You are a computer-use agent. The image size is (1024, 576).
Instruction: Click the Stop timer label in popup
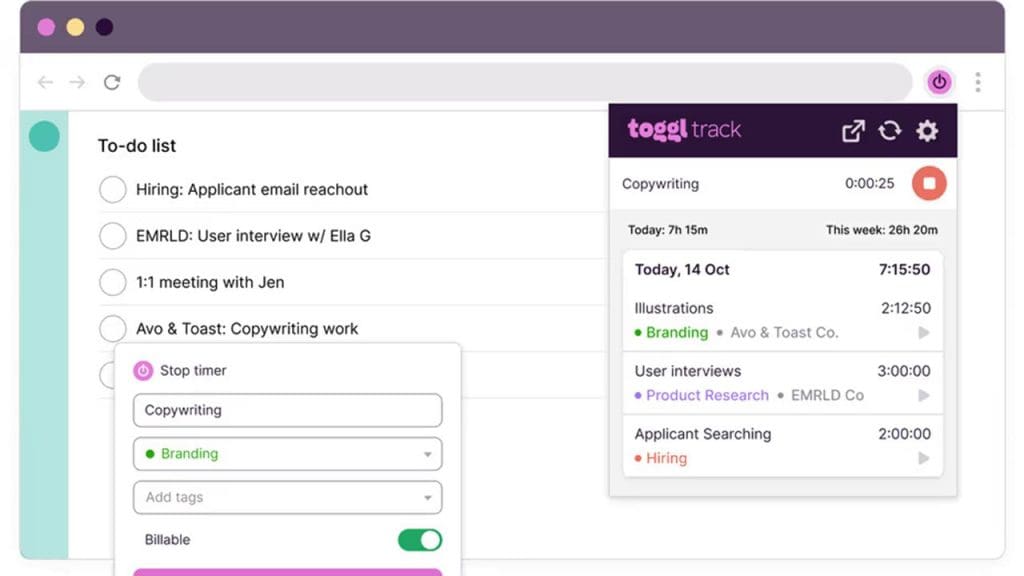pos(192,370)
